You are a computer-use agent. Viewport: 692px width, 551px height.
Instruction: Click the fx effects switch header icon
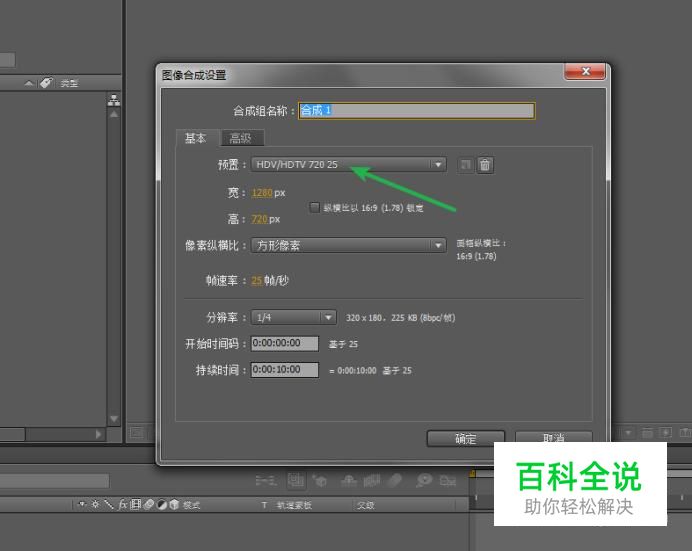click(x=122, y=504)
